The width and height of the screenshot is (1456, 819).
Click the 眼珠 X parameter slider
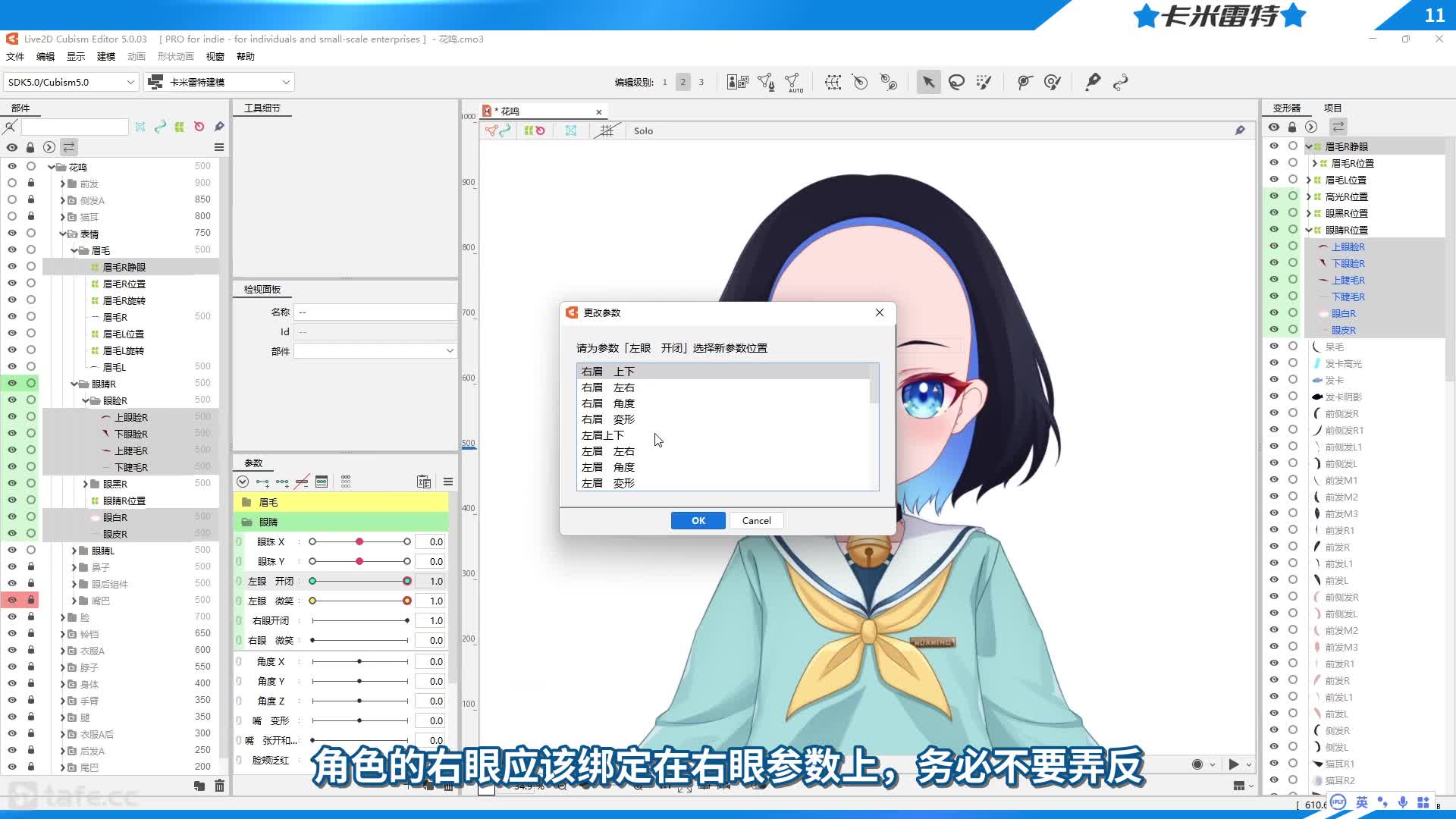[359, 541]
